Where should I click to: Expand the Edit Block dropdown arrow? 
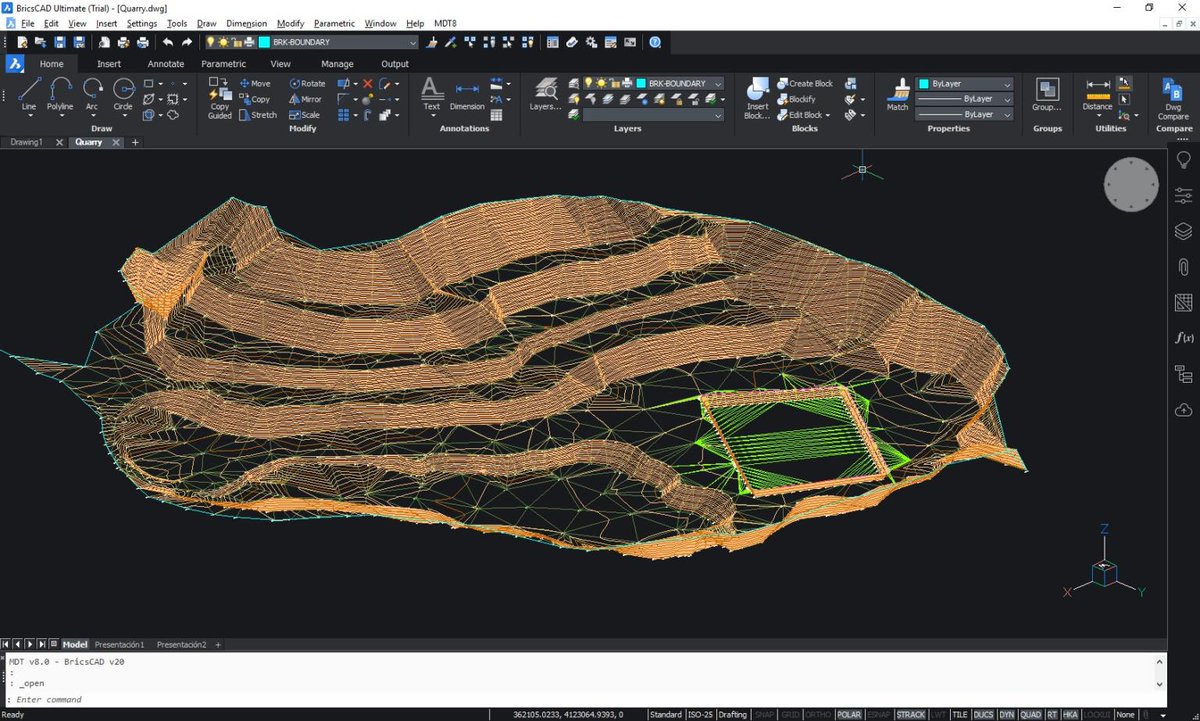point(828,115)
